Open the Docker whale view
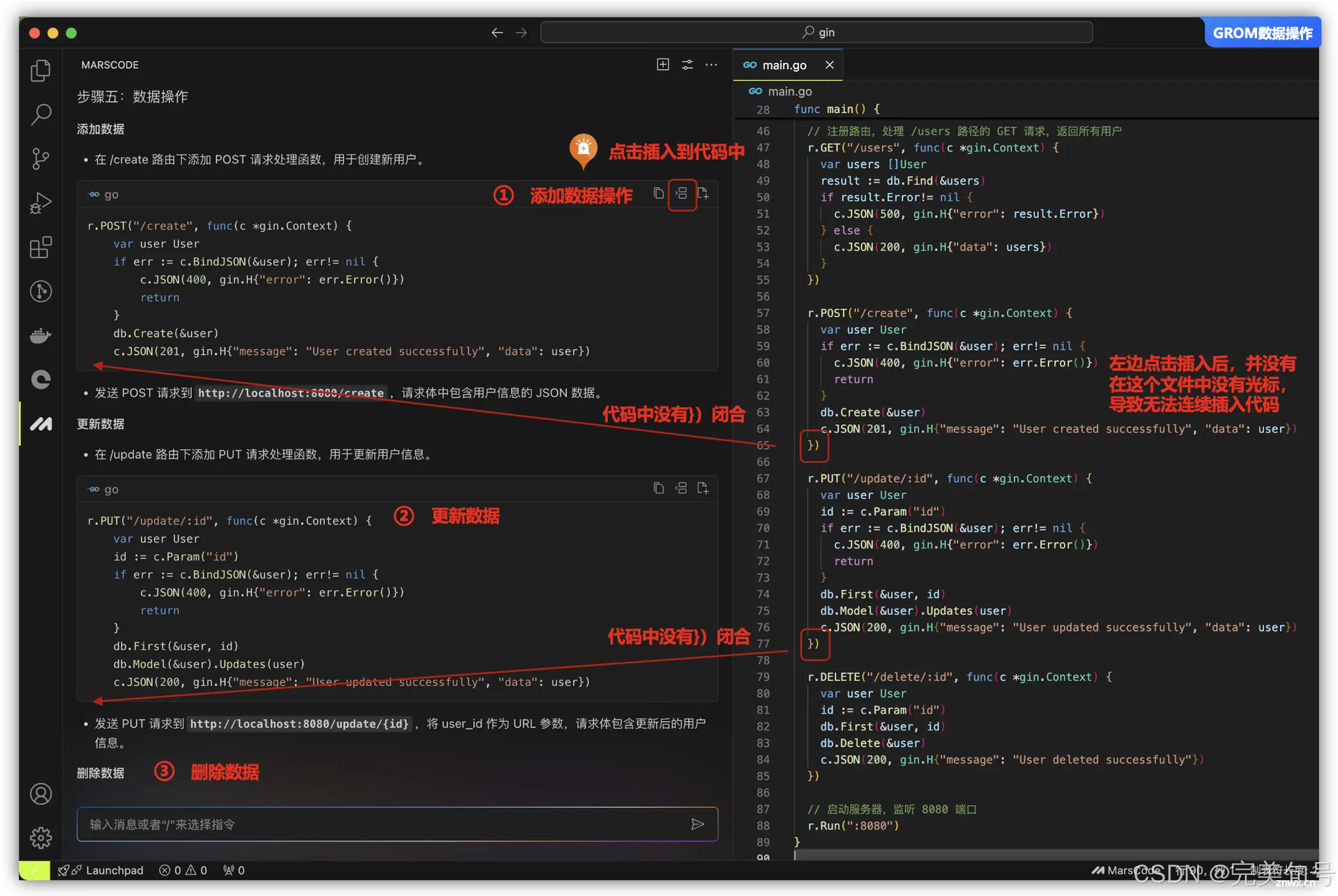1338x896 pixels. pyautogui.click(x=41, y=335)
